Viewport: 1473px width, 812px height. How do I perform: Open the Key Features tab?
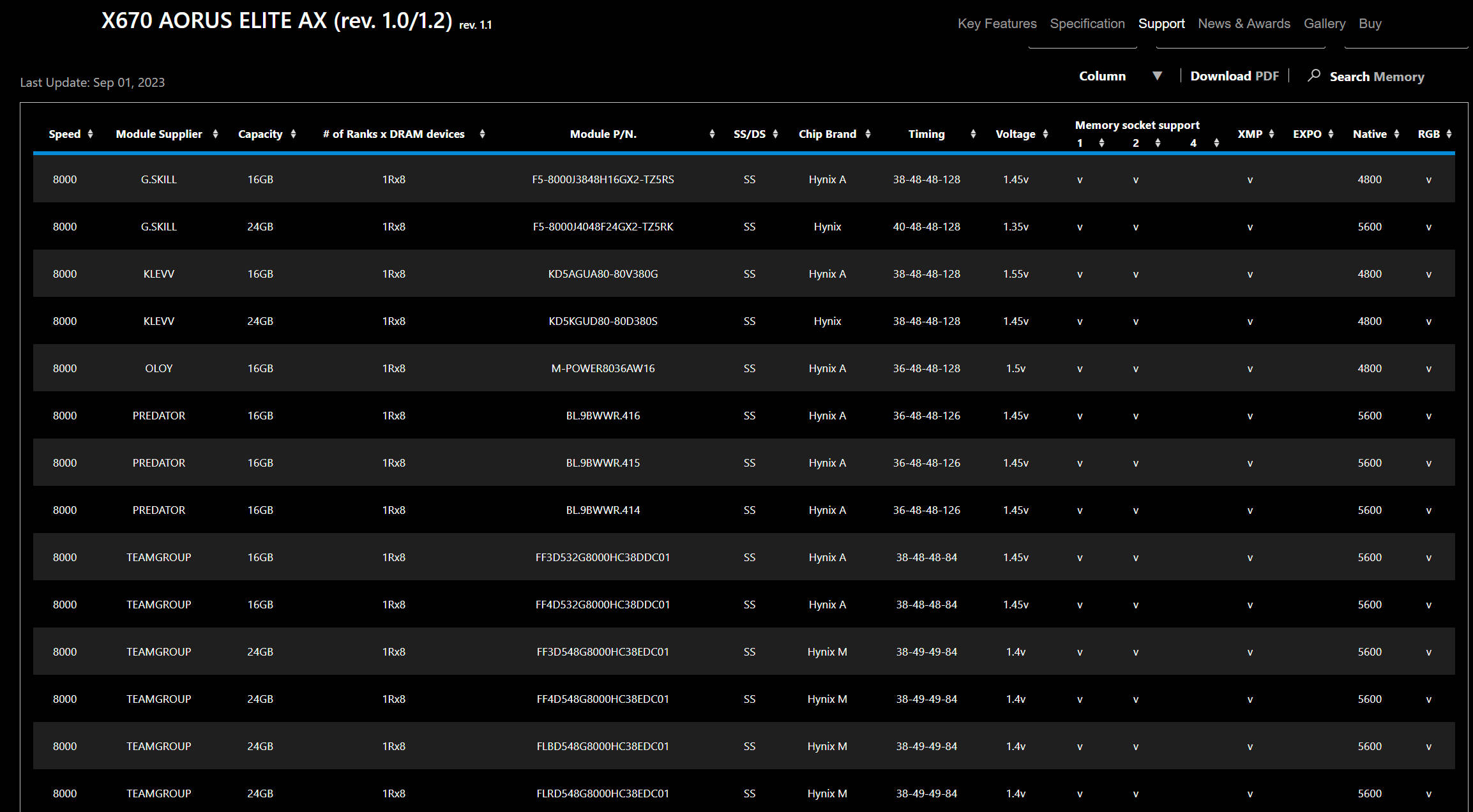(997, 24)
